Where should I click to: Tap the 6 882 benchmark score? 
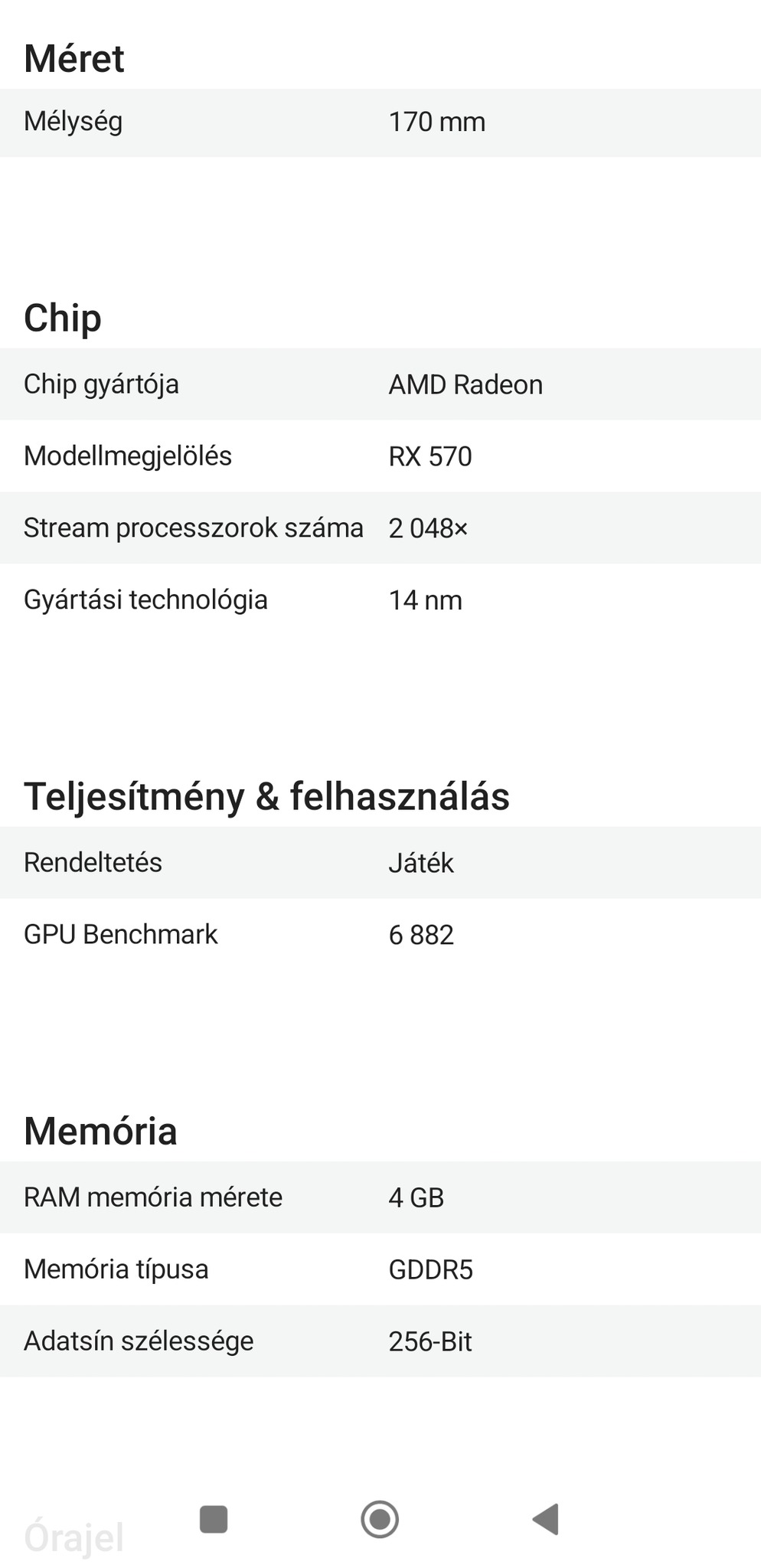point(421,935)
